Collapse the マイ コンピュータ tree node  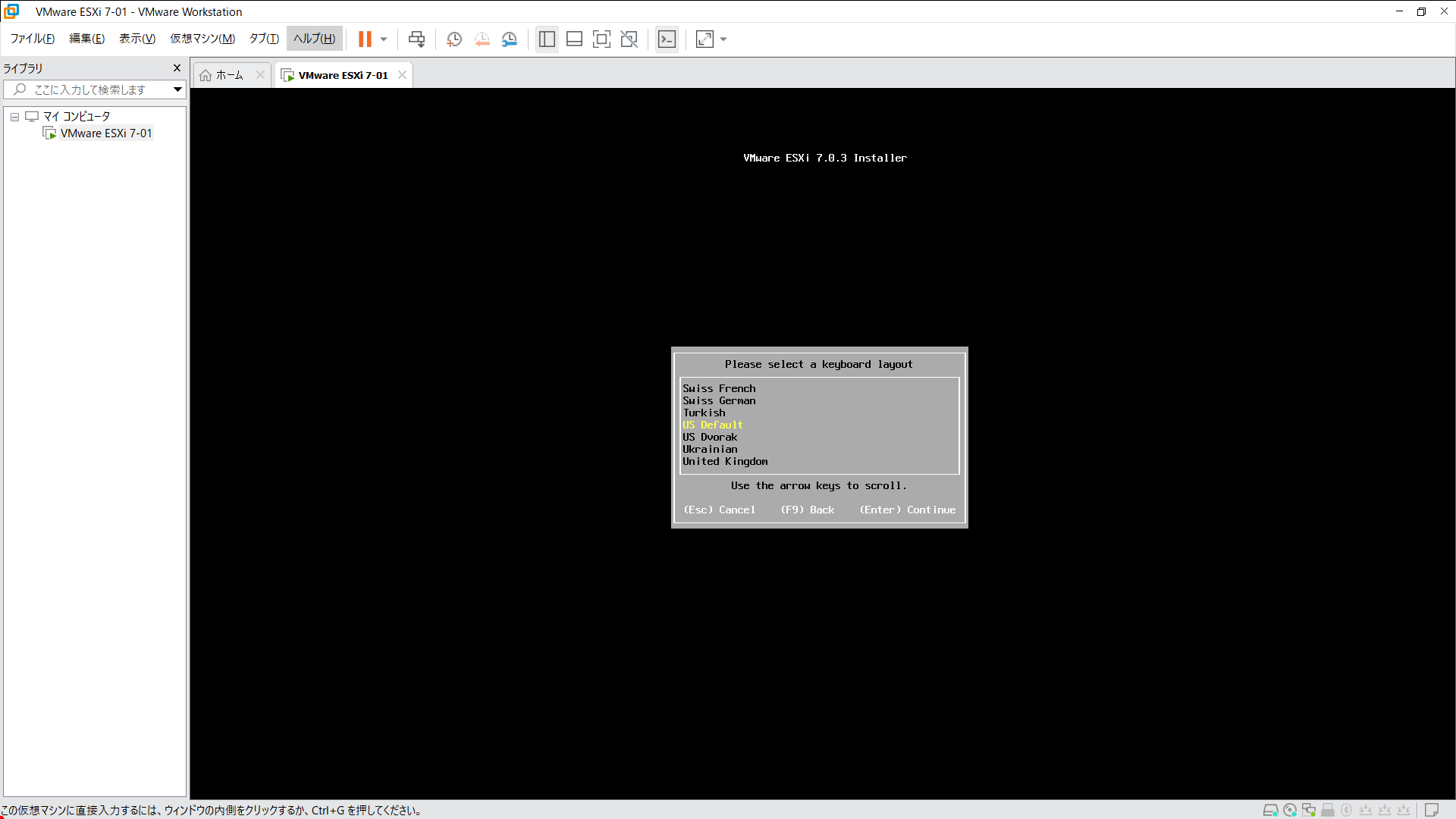point(14,117)
